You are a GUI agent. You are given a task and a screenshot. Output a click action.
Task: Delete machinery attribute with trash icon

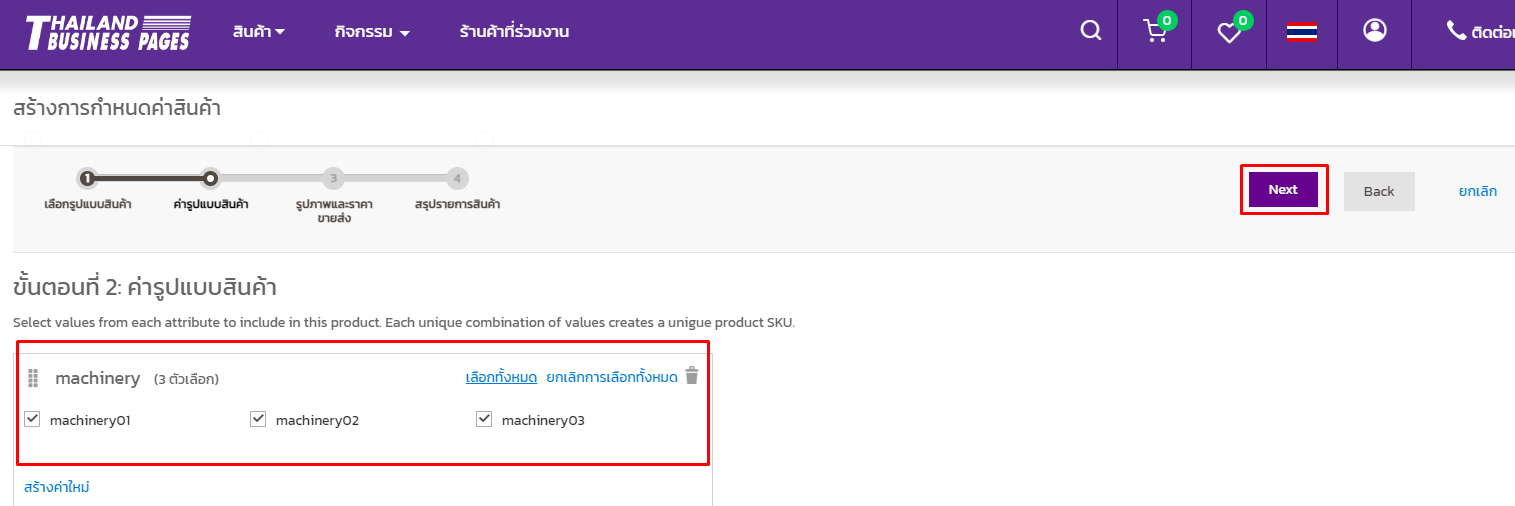click(x=691, y=376)
